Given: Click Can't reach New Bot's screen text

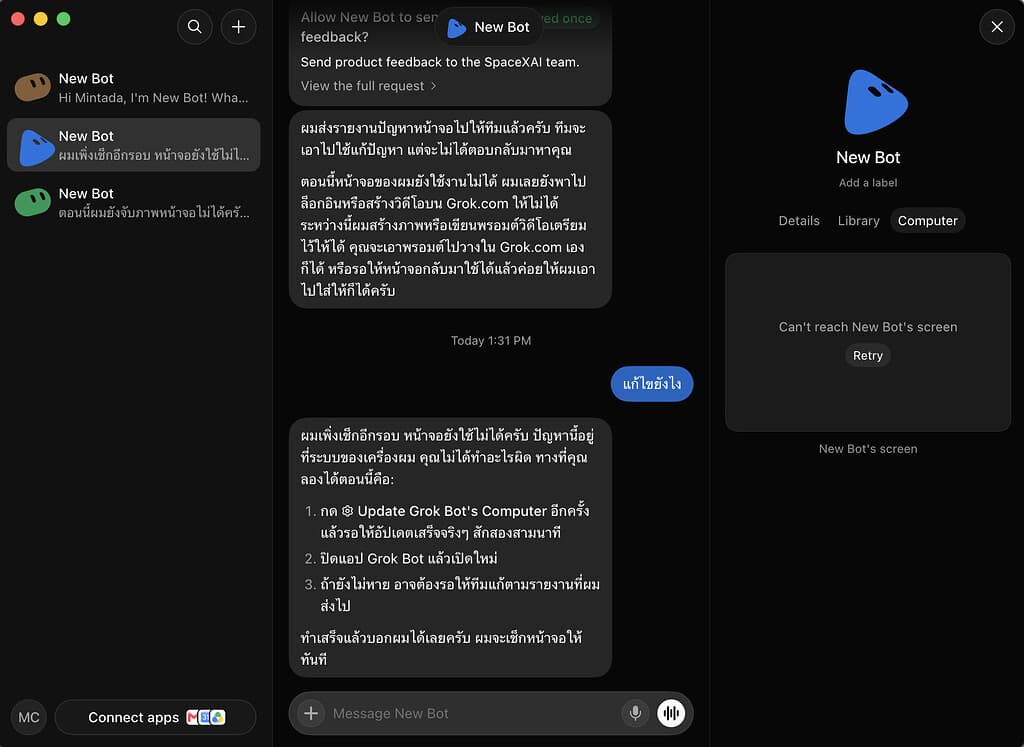Looking at the screenshot, I should (867, 327).
